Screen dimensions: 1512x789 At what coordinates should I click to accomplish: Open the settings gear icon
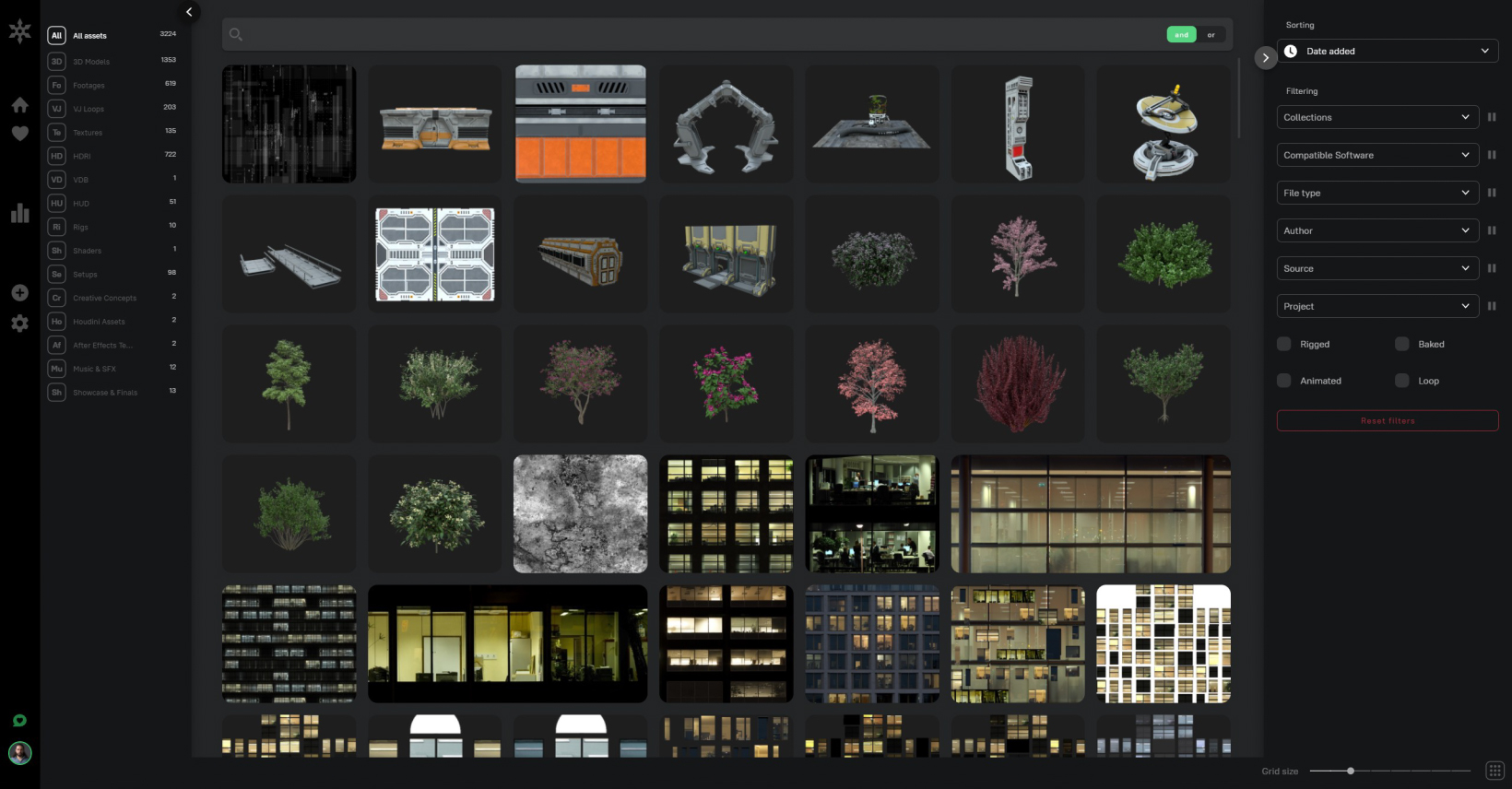pos(19,324)
